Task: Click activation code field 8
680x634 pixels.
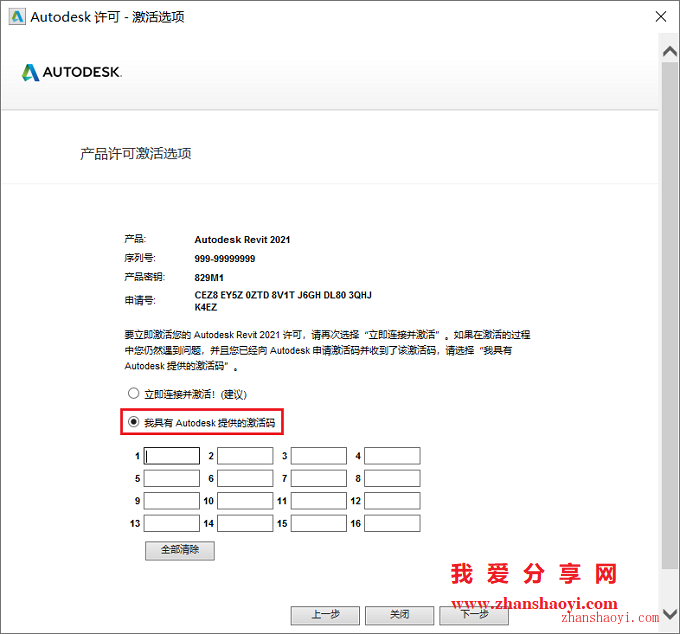Action: (x=392, y=478)
